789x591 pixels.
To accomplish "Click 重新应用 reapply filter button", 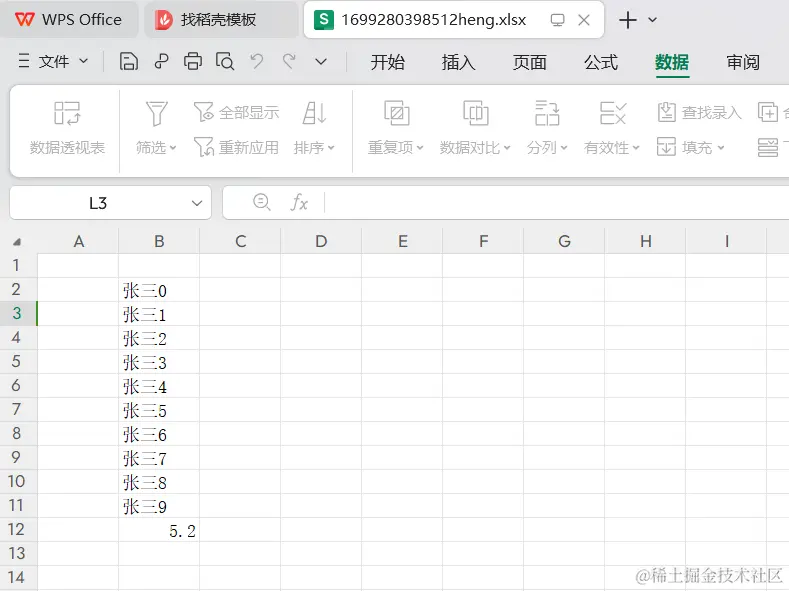I will point(236,147).
